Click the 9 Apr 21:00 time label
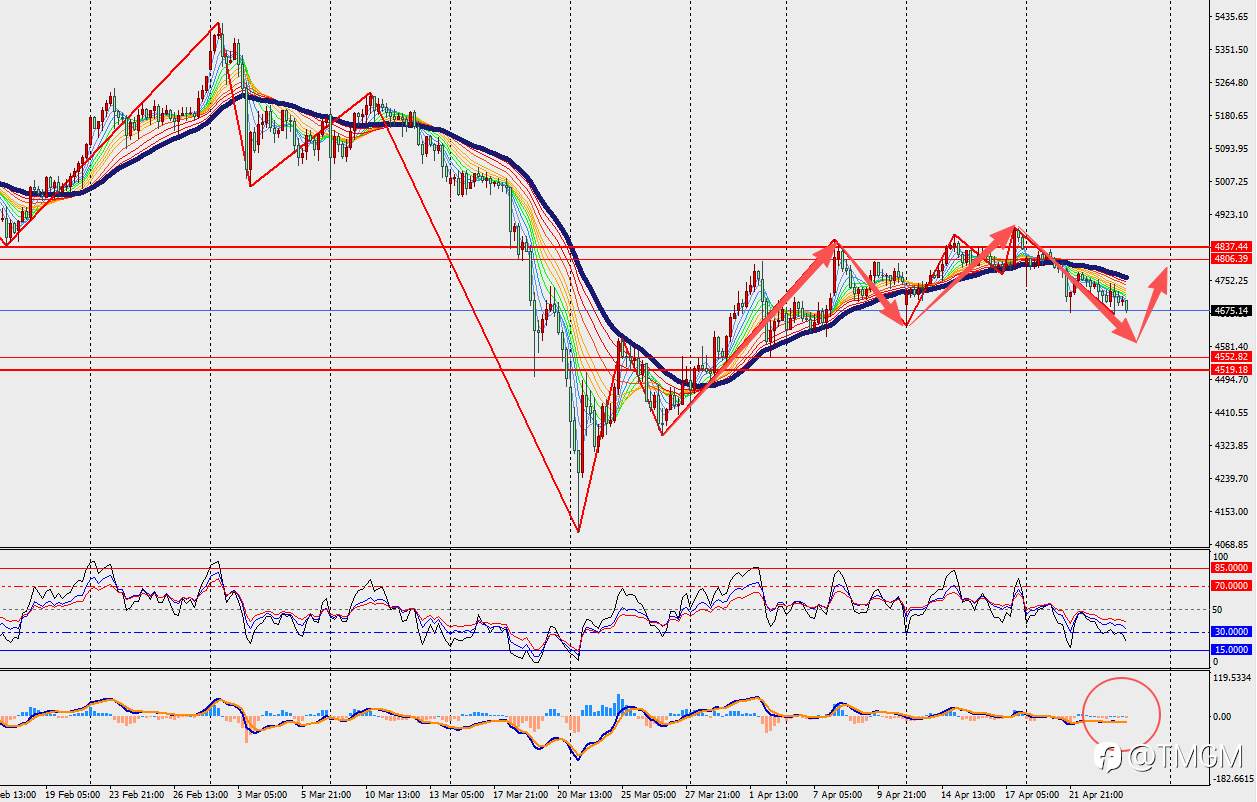 (902, 795)
